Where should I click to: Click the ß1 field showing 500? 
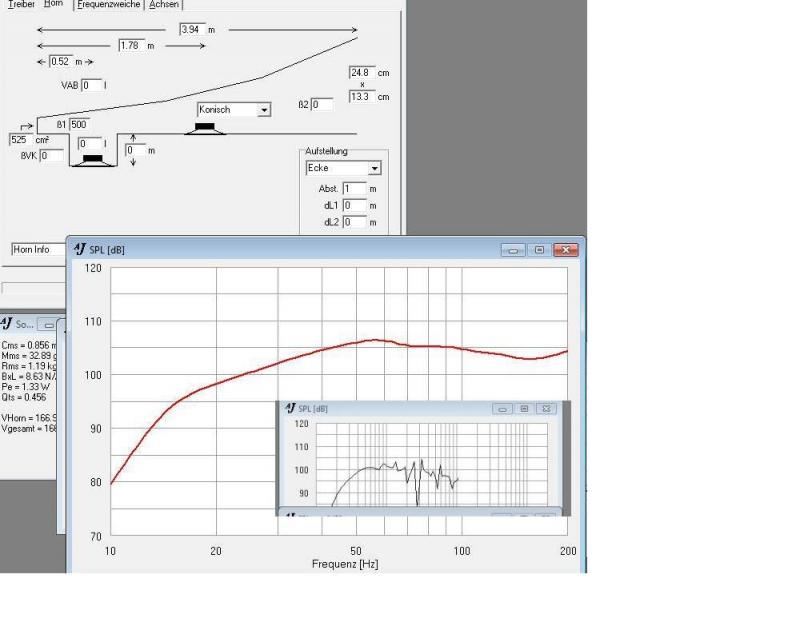coord(79,124)
